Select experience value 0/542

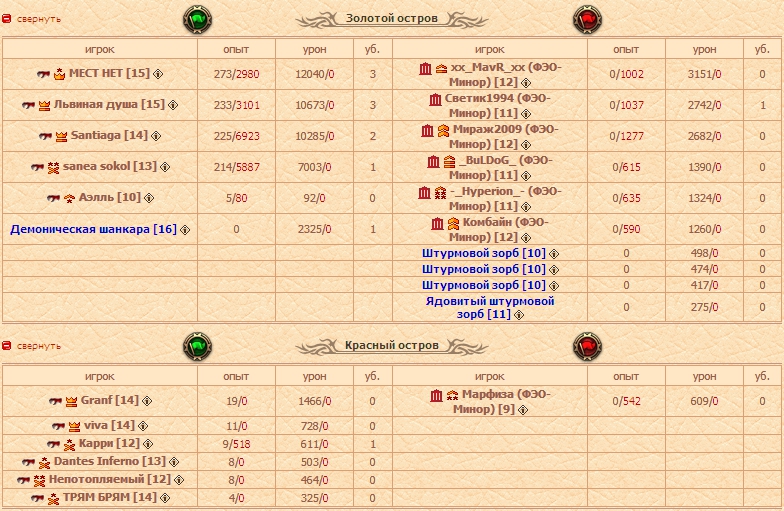(x=626, y=401)
